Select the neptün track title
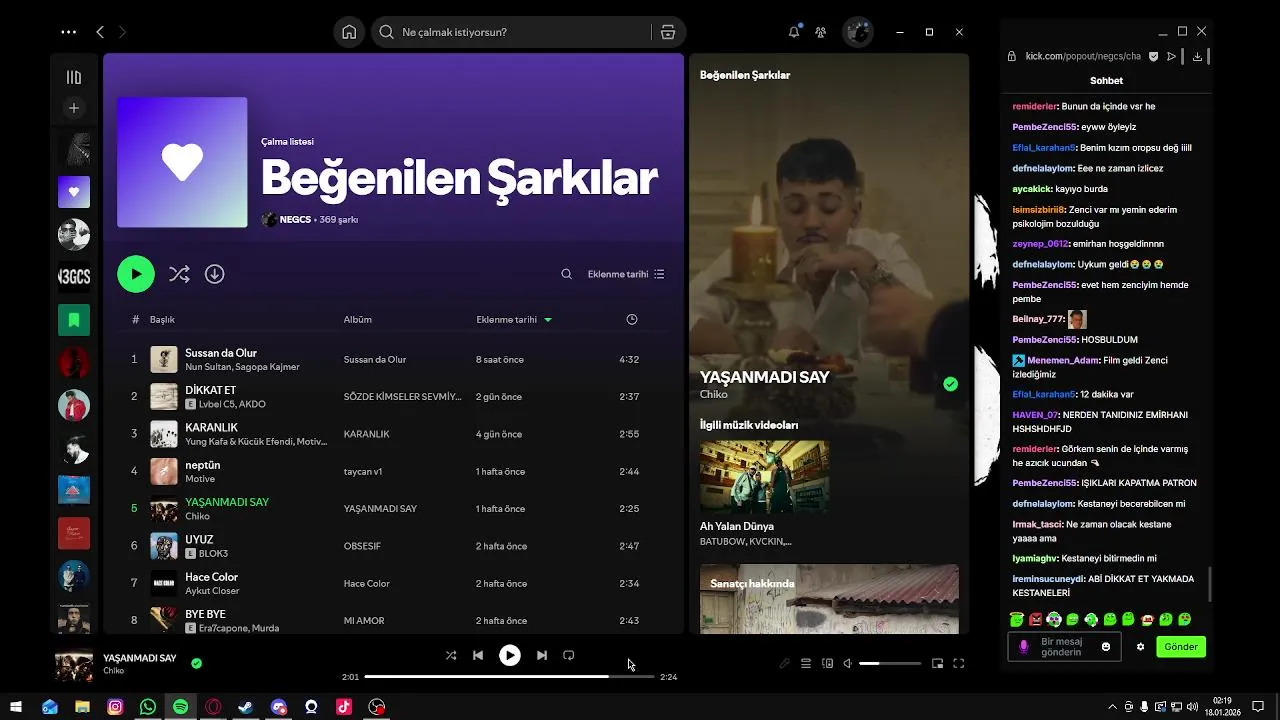Image resolution: width=1280 pixels, height=720 pixels. (202, 465)
